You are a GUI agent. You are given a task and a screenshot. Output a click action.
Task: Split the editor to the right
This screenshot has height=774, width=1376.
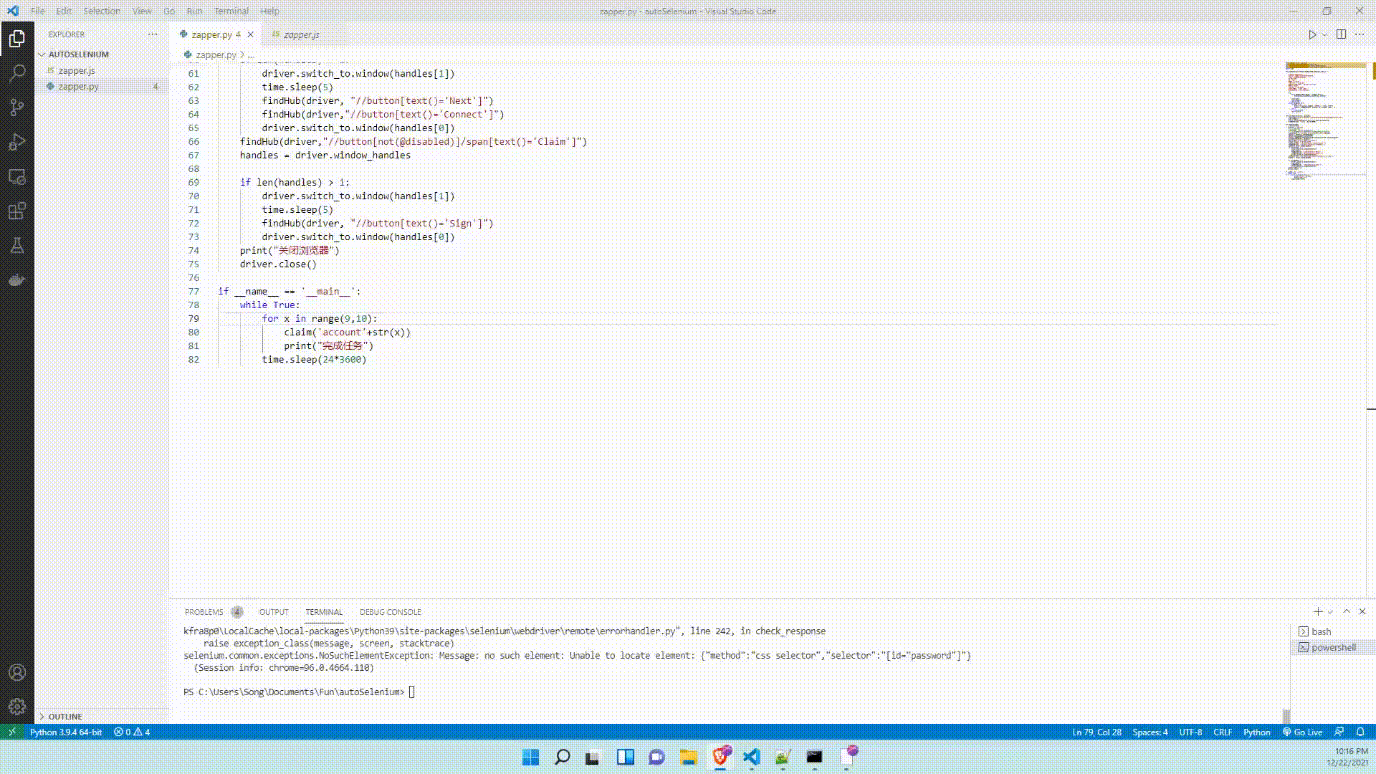click(x=1340, y=34)
